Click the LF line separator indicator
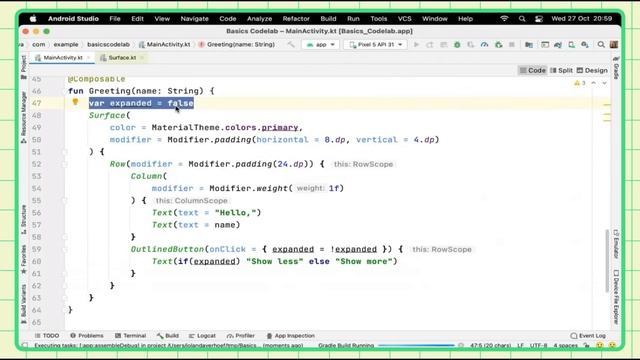 (520, 345)
